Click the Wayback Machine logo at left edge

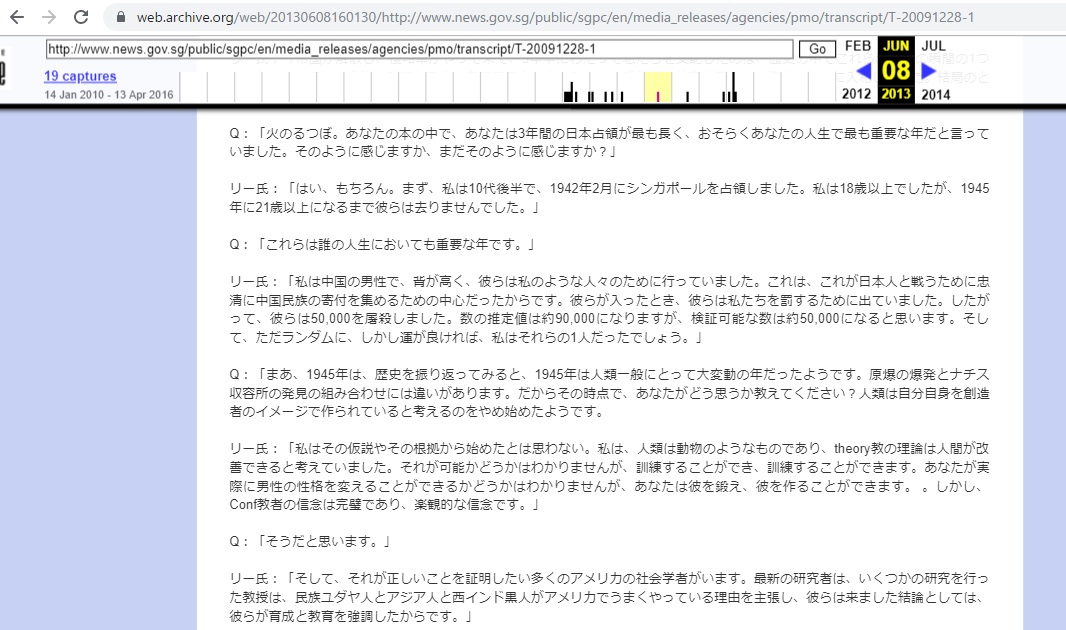3,72
